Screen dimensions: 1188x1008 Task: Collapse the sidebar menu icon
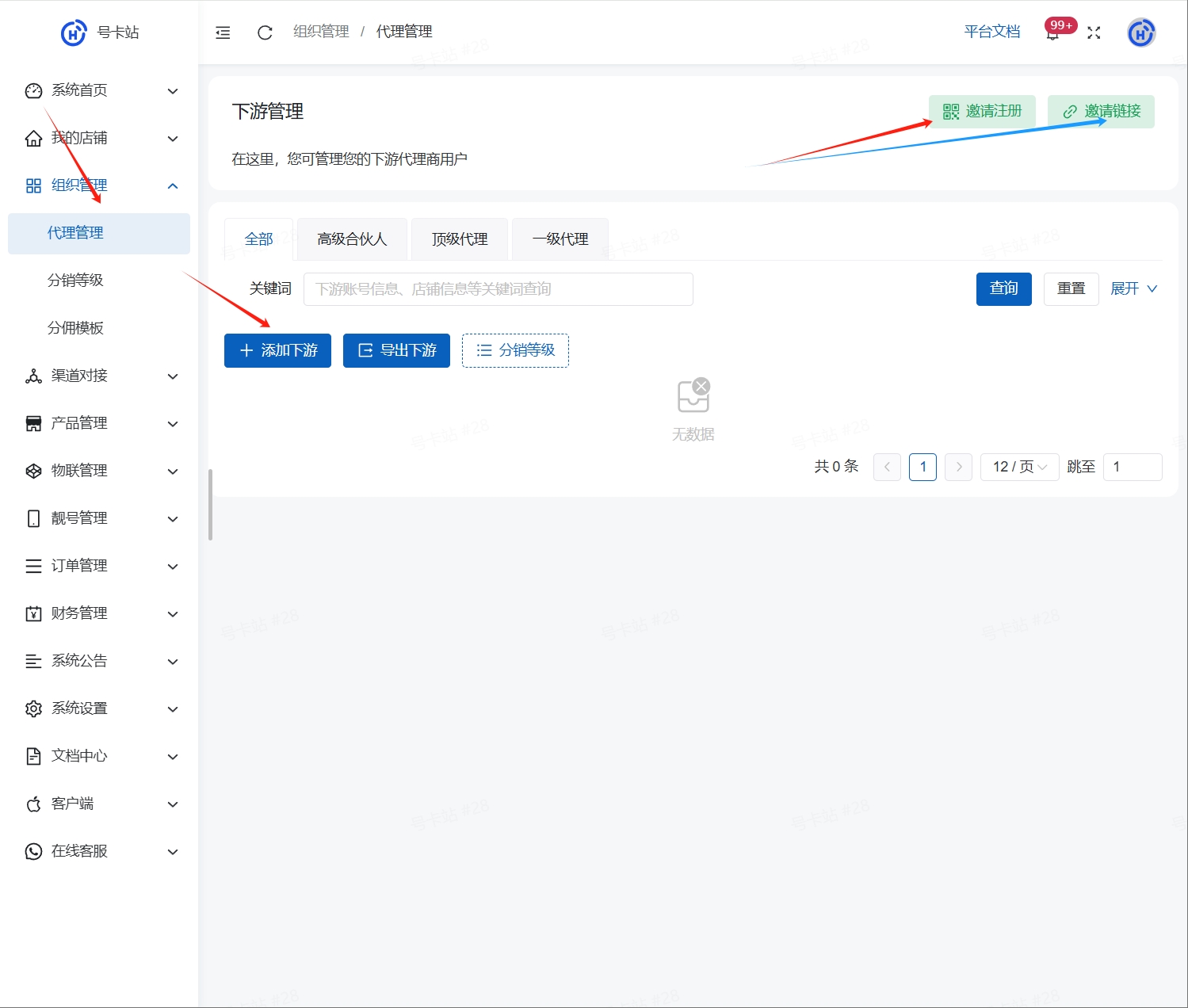[223, 32]
